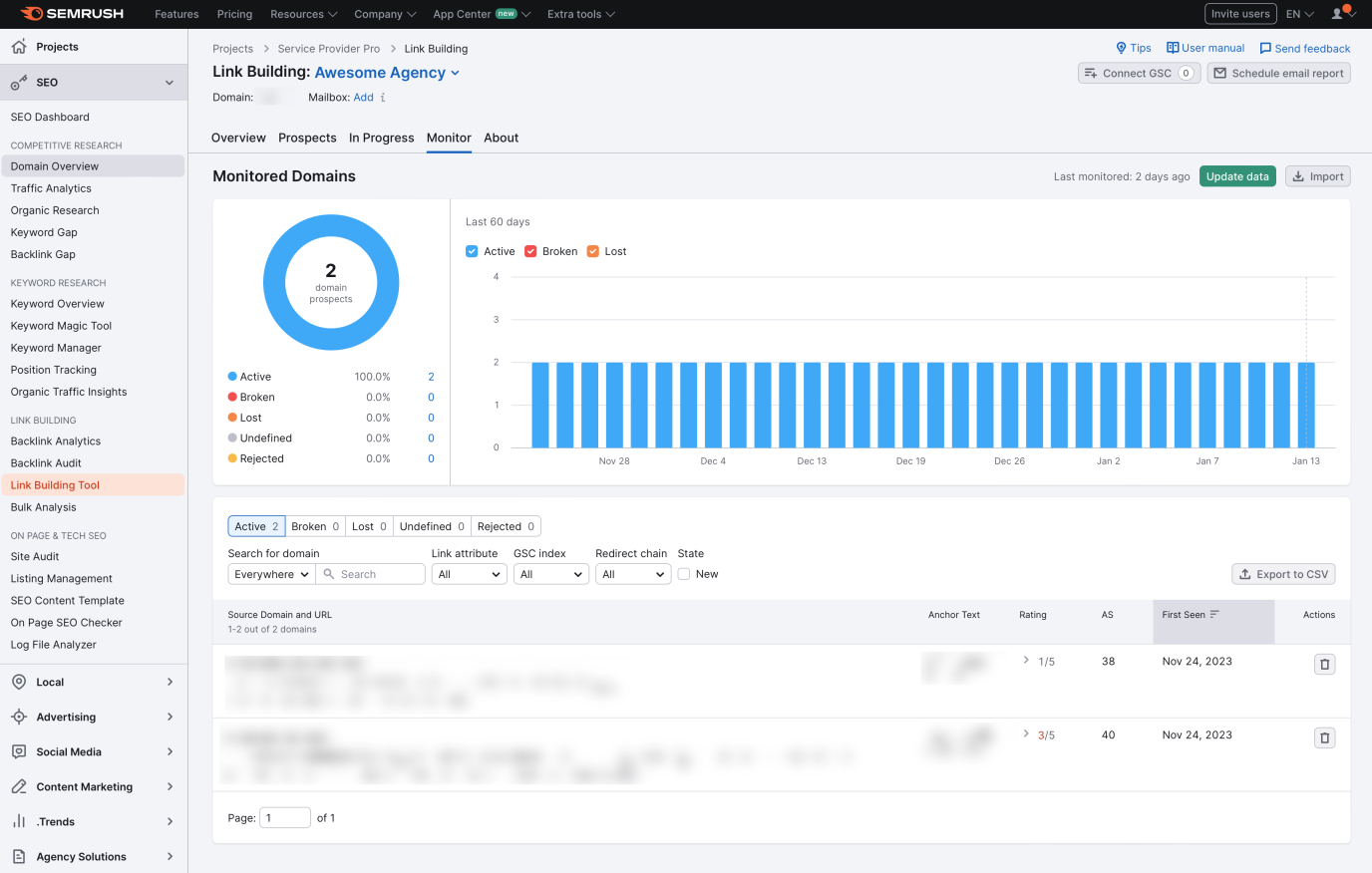
Task: Click the orange Lost legend dot
Action: [232, 418]
